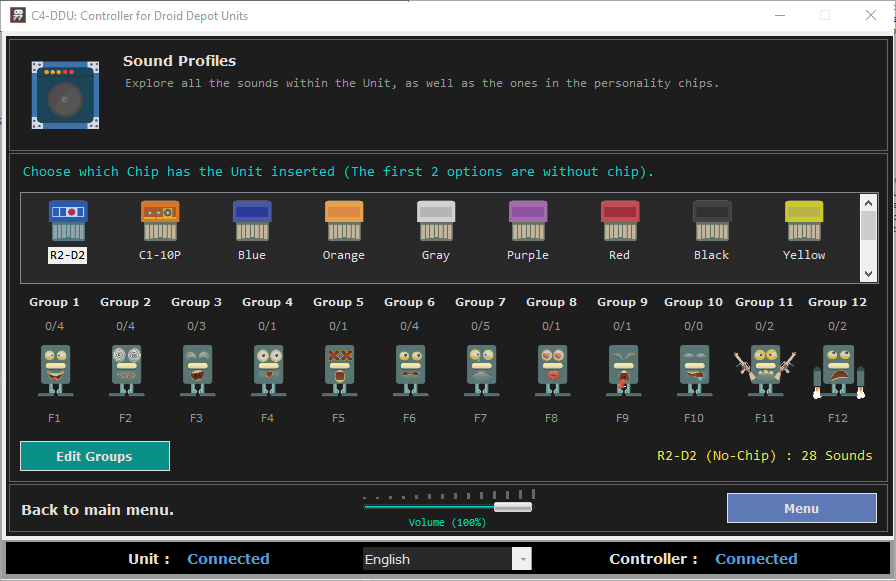Image resolution: width=896 pixels, height=581 pixels.
Task: Click the Group 12 label
Action: (837, 302)
